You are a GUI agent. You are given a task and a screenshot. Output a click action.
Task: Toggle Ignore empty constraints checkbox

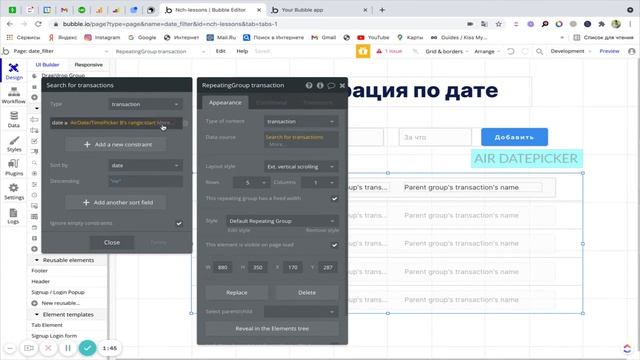pos(179,223)
